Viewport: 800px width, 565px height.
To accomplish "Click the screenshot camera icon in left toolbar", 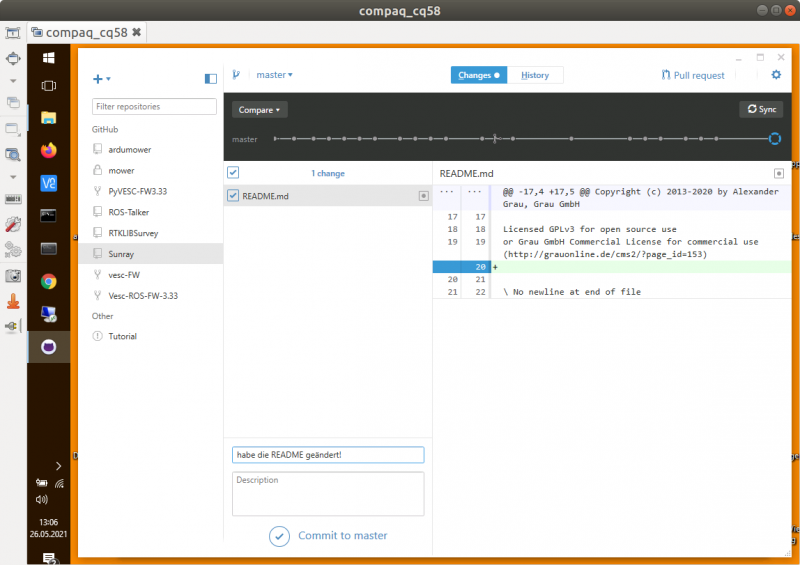I will (x=13, y=276).
